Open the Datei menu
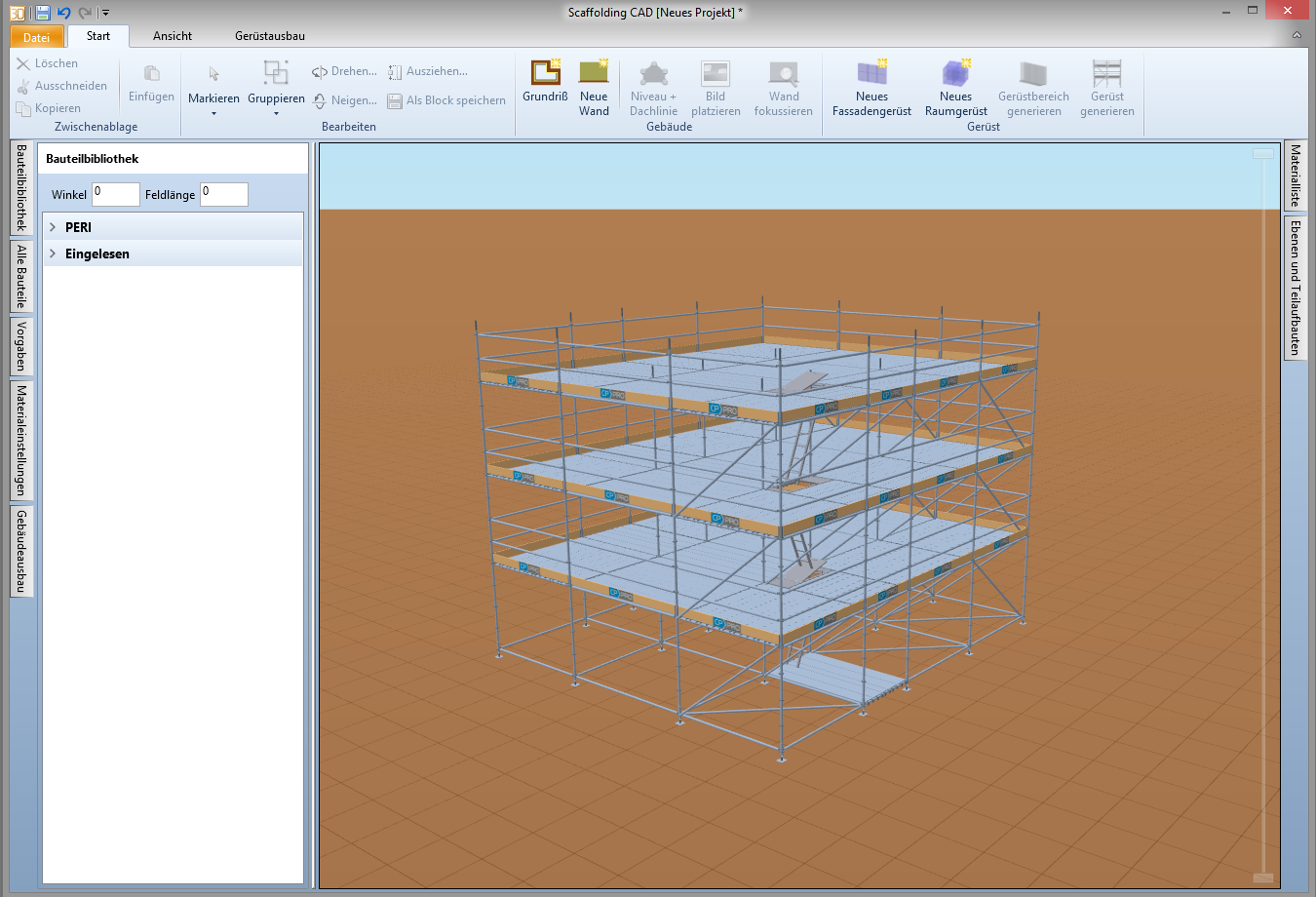The height and width of the screenshot is (897, 1316). tap(36, 37)
